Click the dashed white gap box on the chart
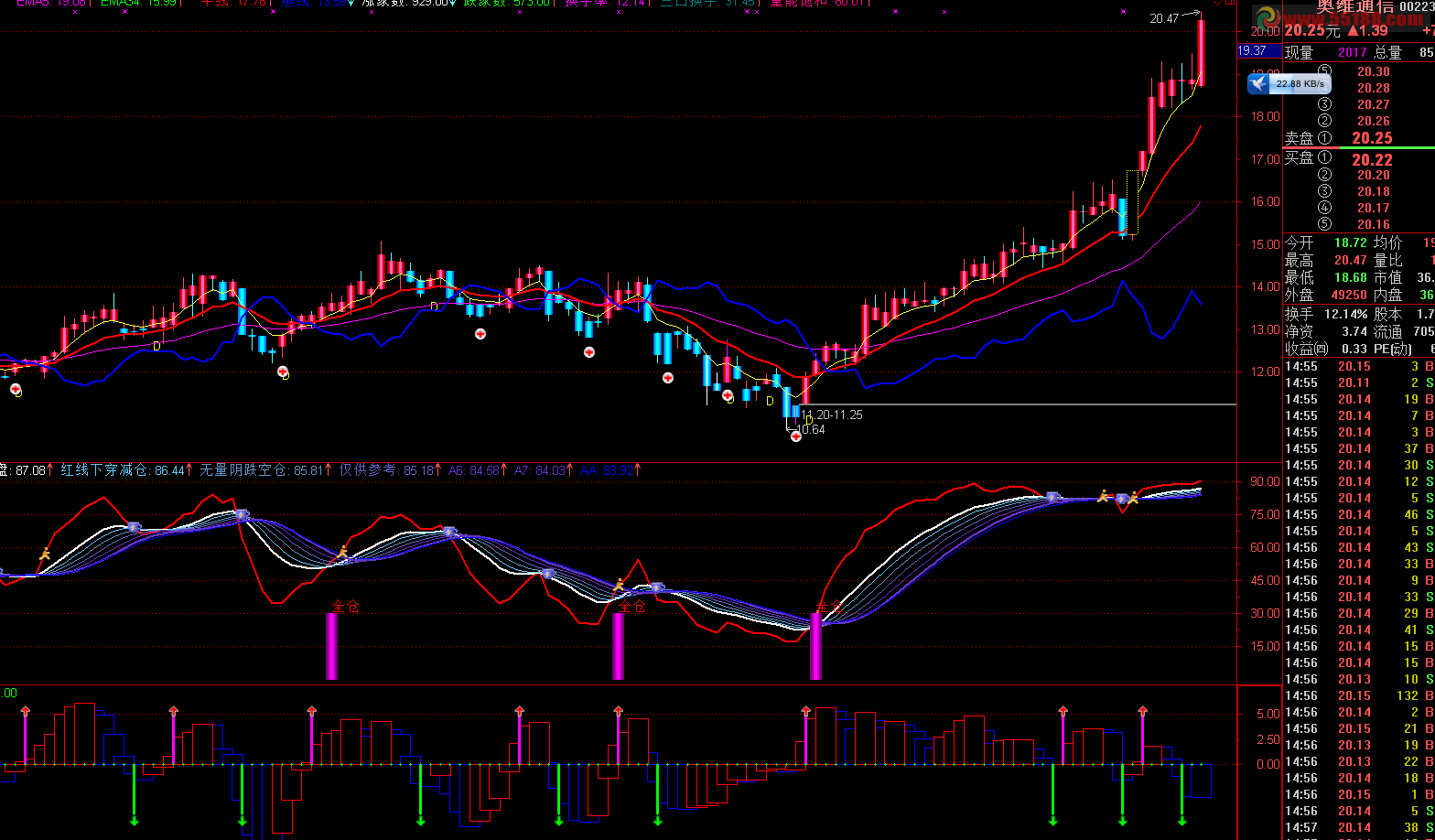The width and height of the screenshot is (1435, 840). click(x=1132, y=201)
